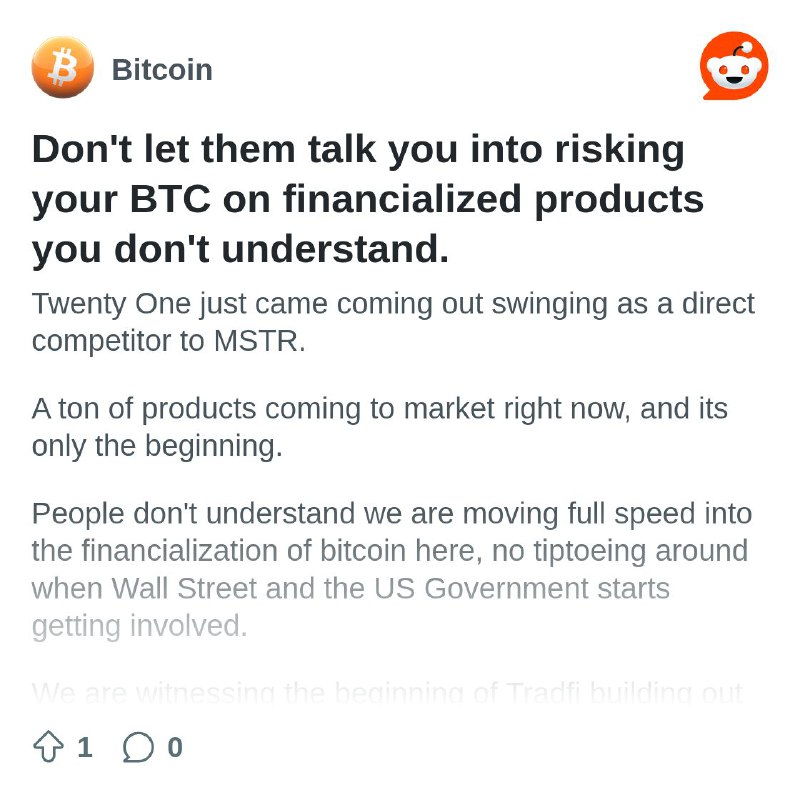The image size is (800, 800).
Task: Click the line "when Wall Street and the US Government"
Action: pyautogui.click(x=351, y=588)
